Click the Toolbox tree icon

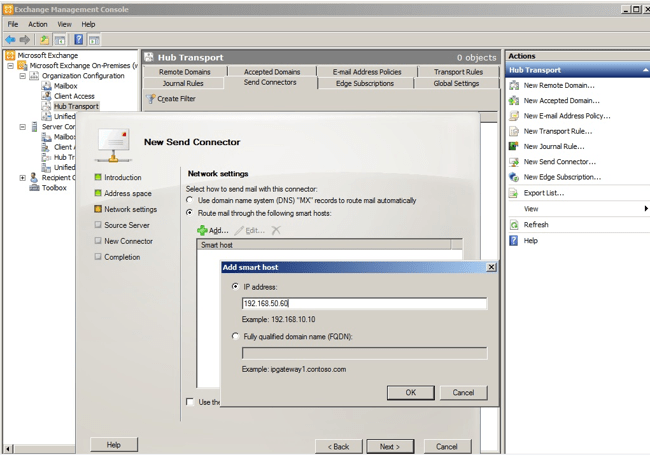point(34,187)
